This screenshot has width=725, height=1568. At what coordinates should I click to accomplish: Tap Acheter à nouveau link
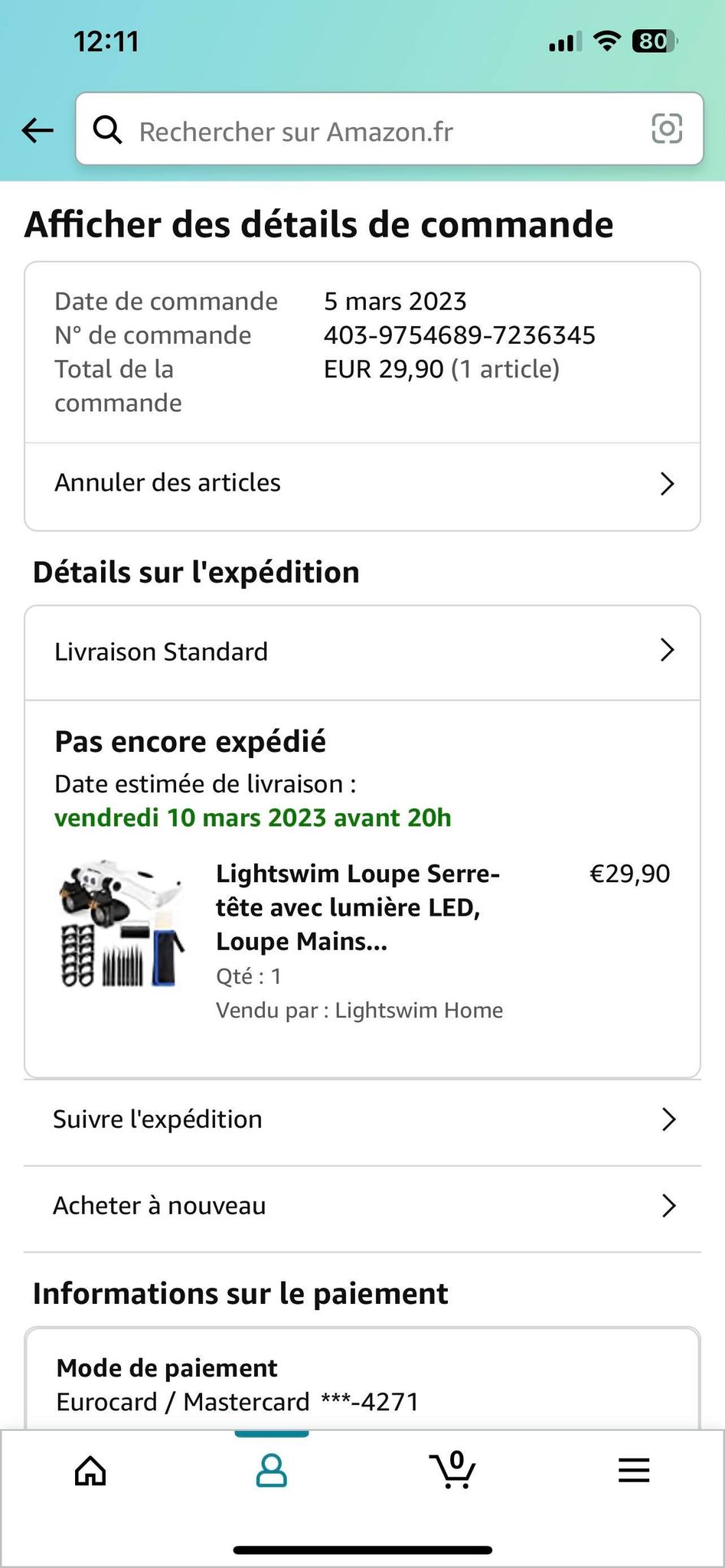[159, 1206]
